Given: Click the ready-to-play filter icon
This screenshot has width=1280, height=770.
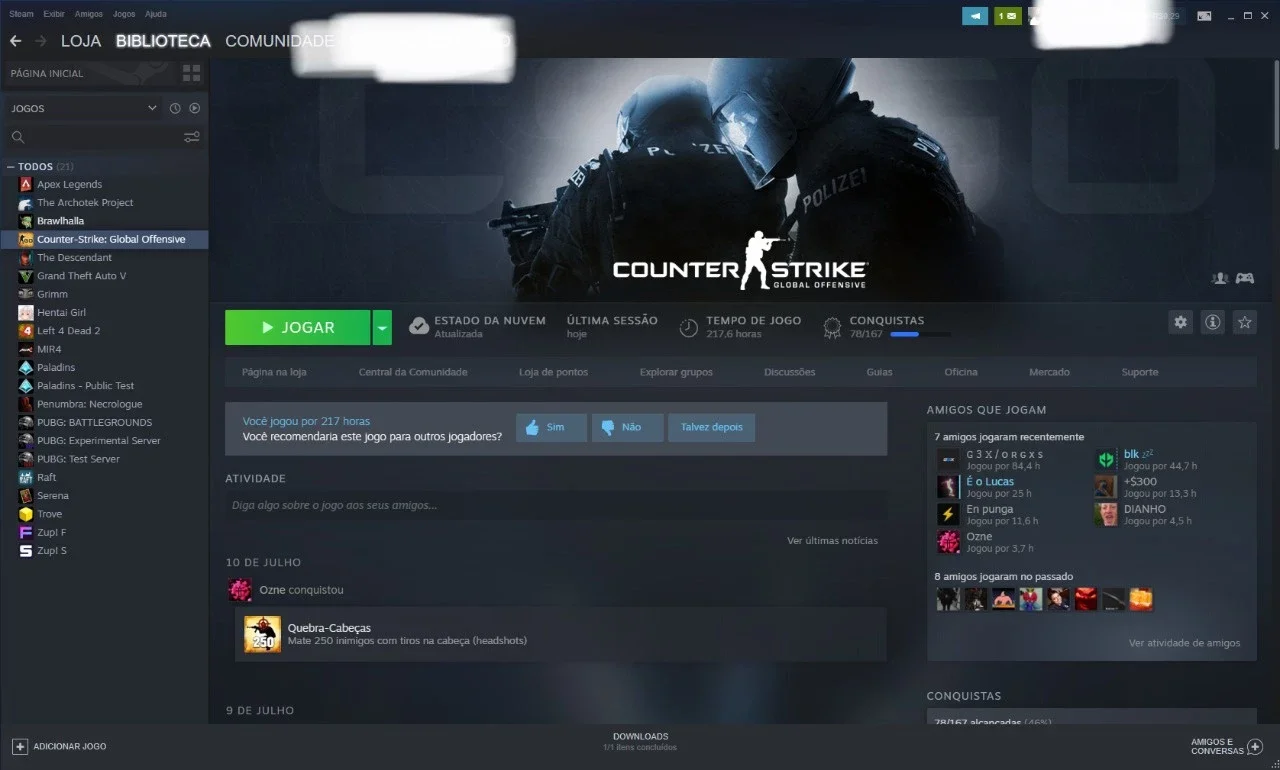Looking at the screenshot, I should [195, 108].
